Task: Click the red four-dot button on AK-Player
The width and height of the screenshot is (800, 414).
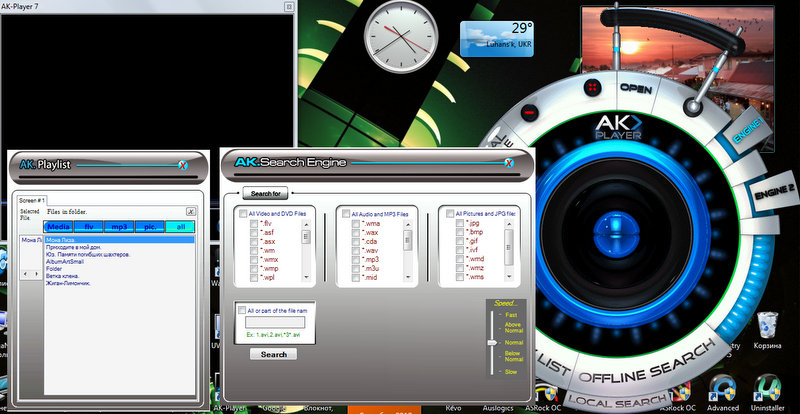Action: coord(592,88)
